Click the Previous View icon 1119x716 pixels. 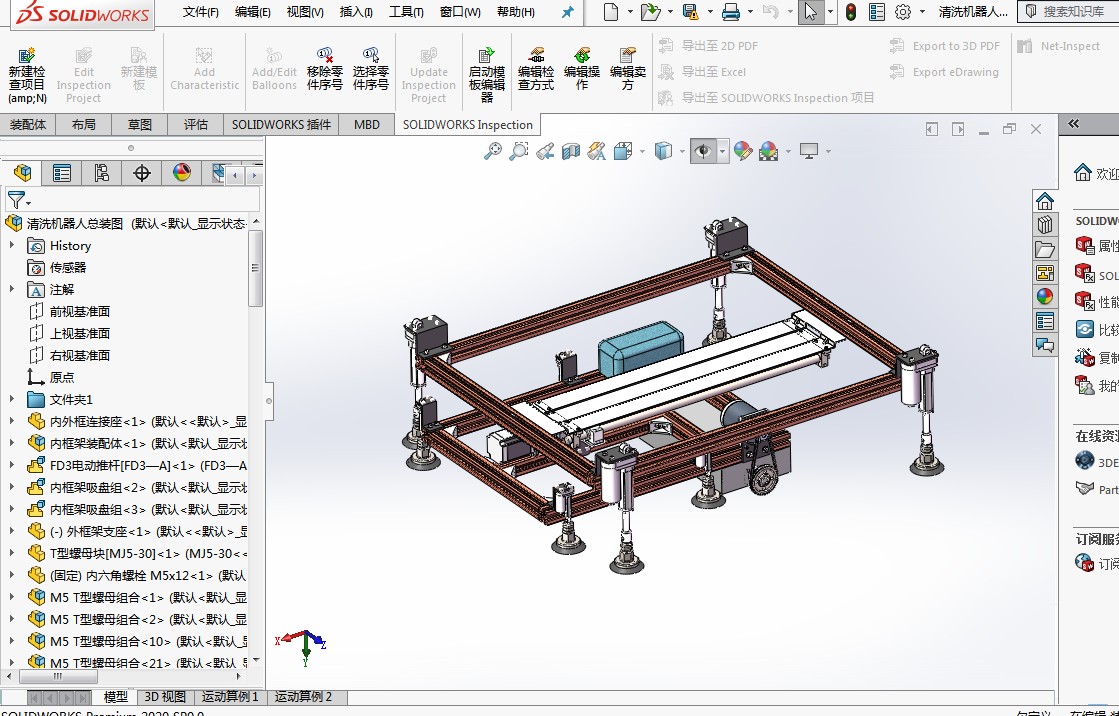pos(545,151)
